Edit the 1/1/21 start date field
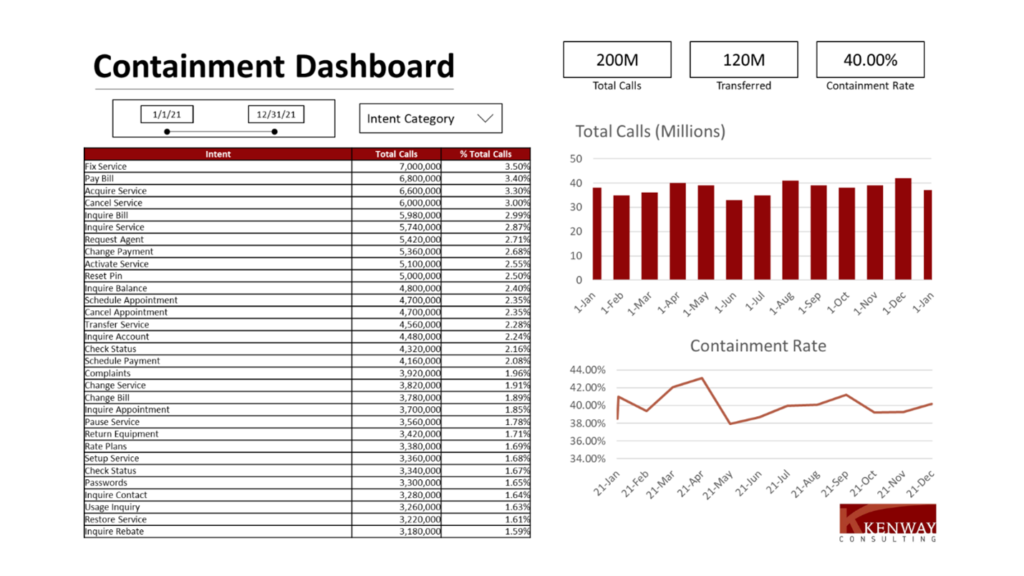The width and height of the screenshot is (1024, 576). (x=167, y=114)
